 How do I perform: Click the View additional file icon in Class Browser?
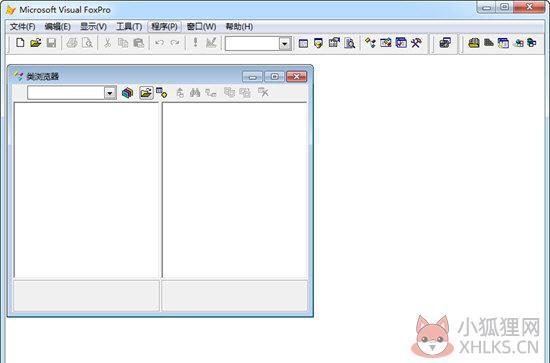(x=161, y=93)
